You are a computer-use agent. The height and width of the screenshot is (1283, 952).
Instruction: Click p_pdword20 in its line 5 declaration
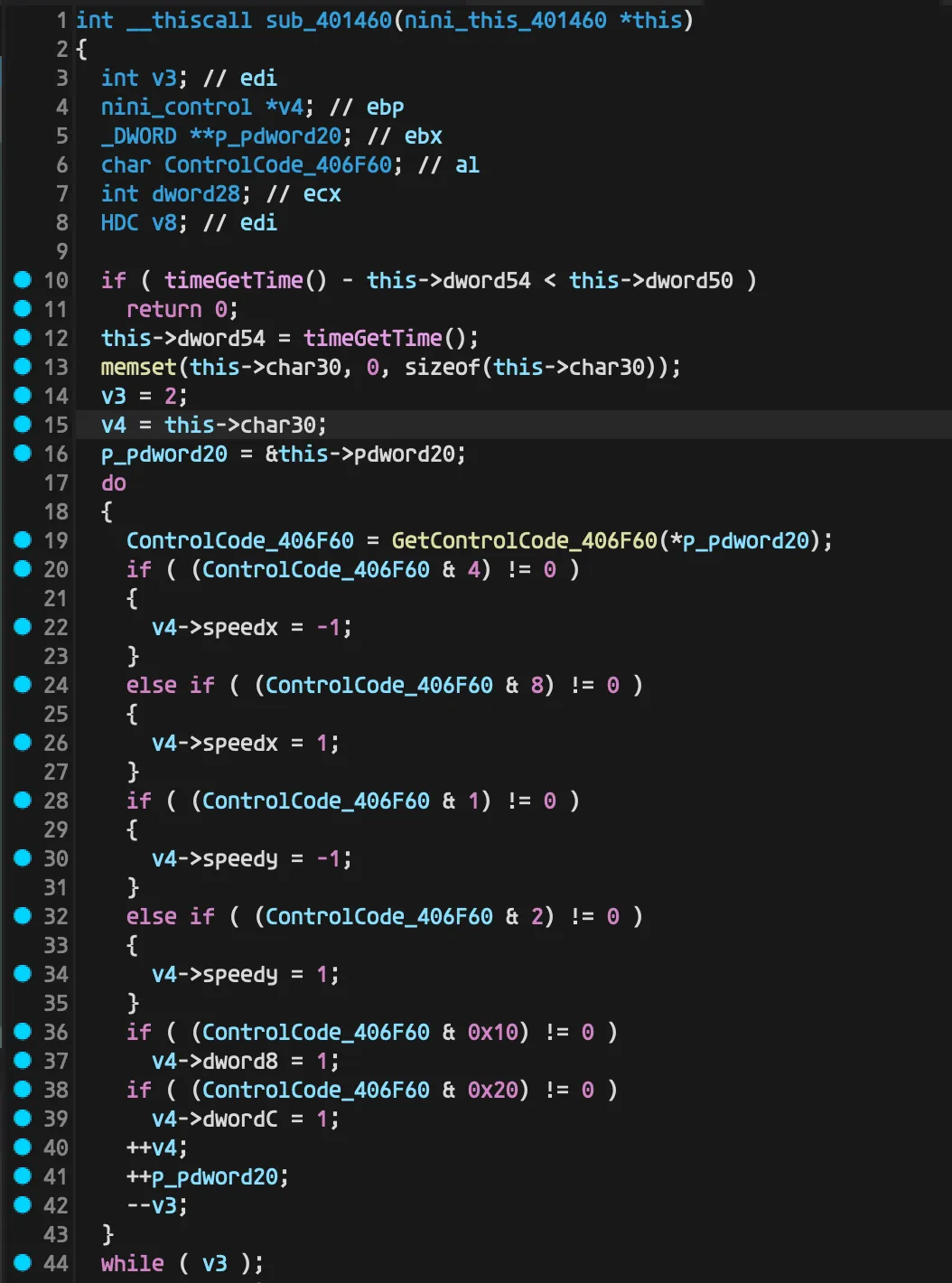point(278,136)
